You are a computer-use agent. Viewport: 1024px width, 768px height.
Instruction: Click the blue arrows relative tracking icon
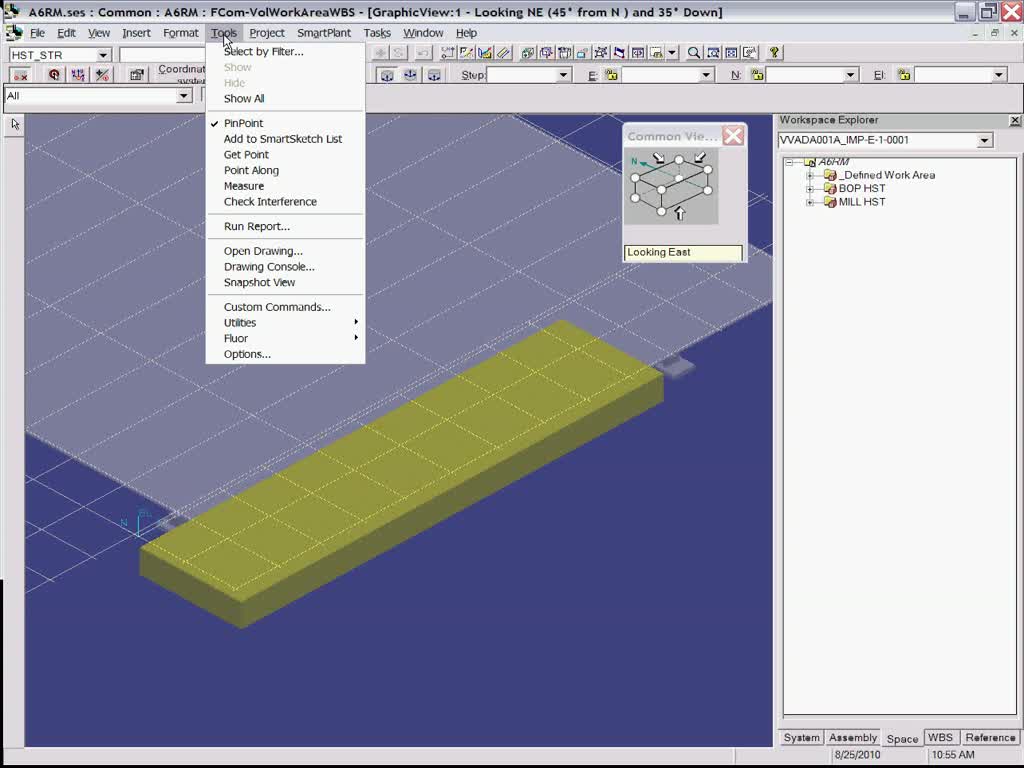click(78, 75)
